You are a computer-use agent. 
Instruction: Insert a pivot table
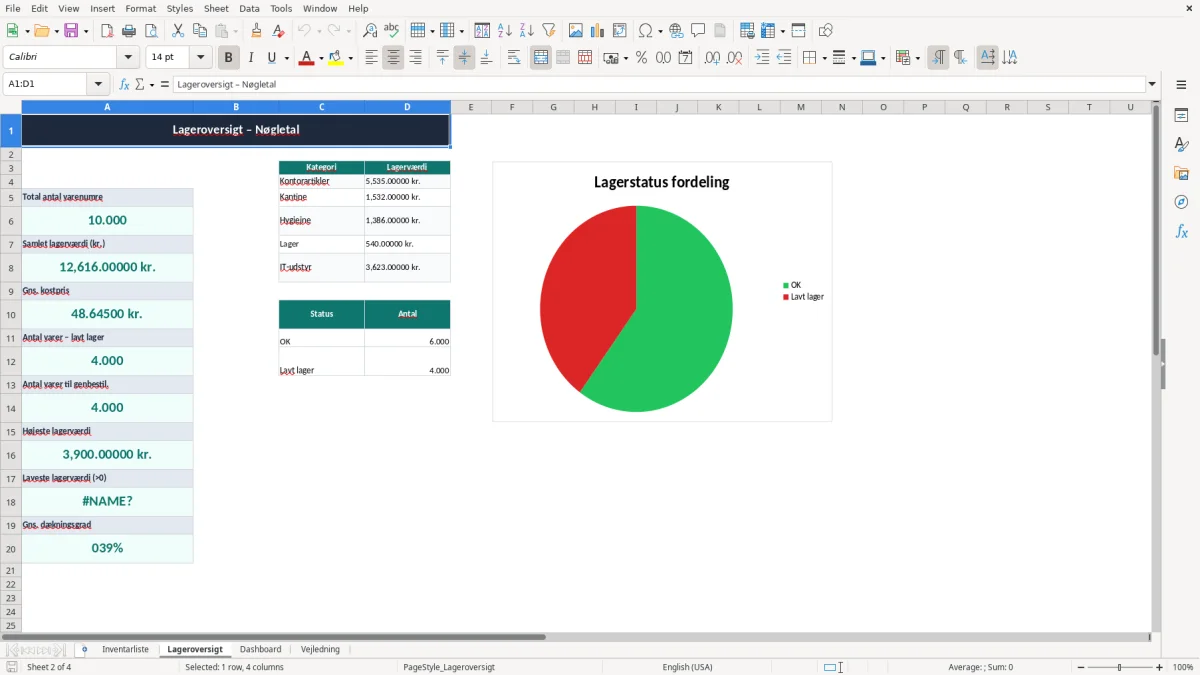[620, 31]
